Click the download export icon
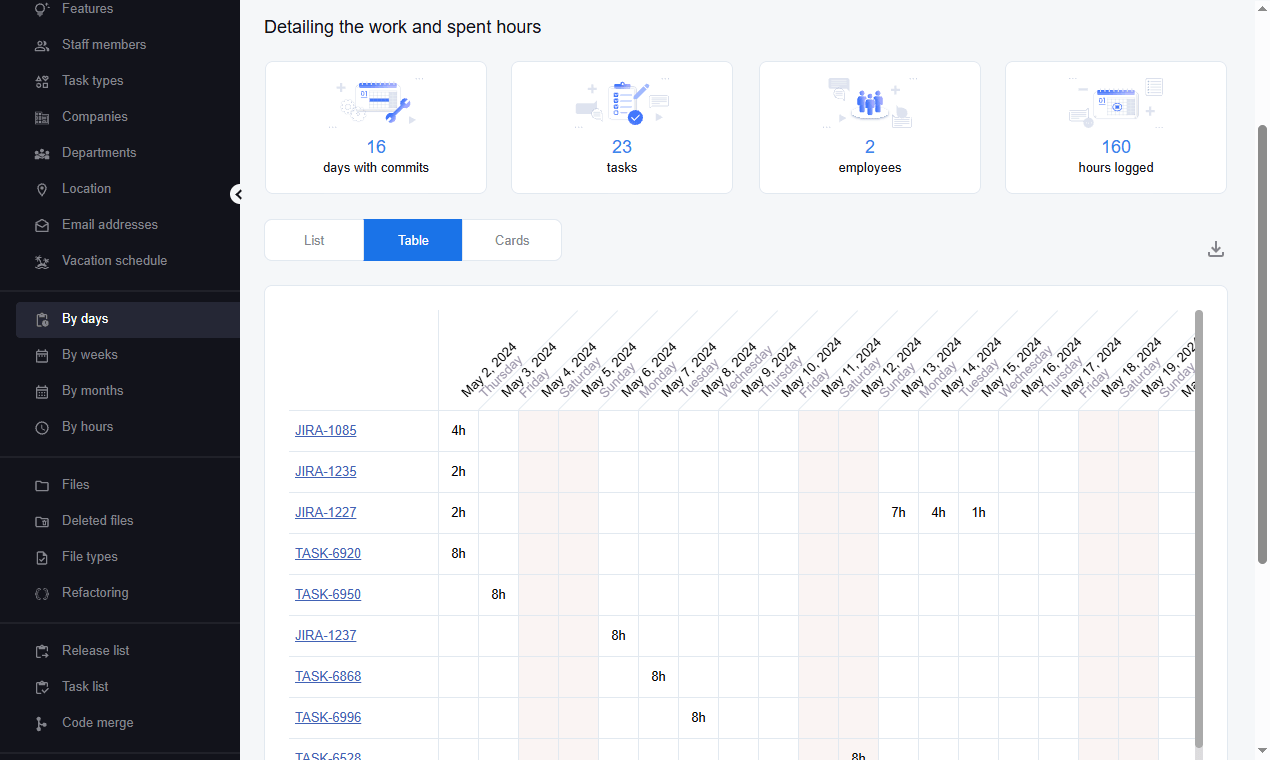This screenshot has width=1270, height=760. (1216, 249)
